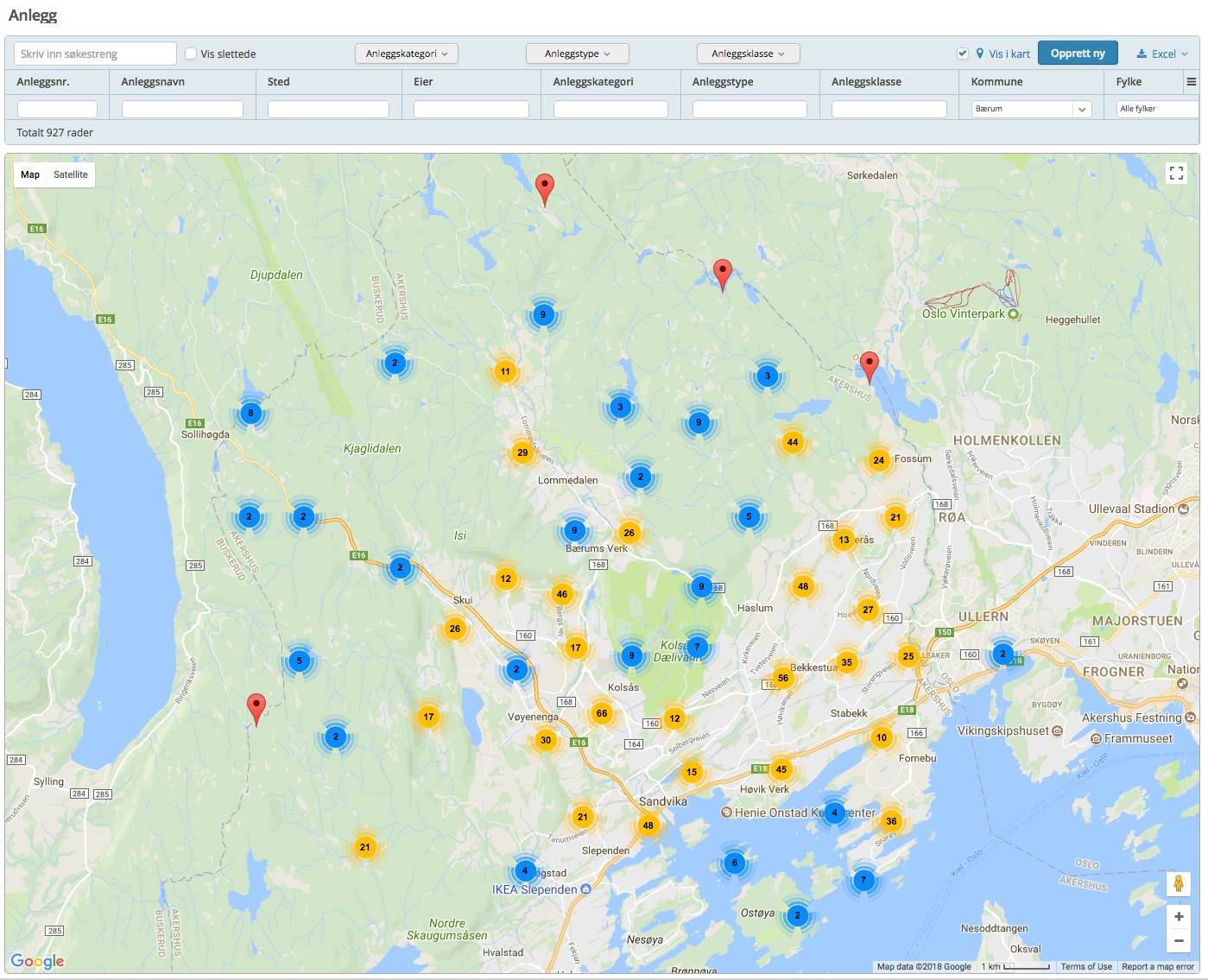
Task: Open the Anleggstype dropdown
Action: [x=577, y=53]
